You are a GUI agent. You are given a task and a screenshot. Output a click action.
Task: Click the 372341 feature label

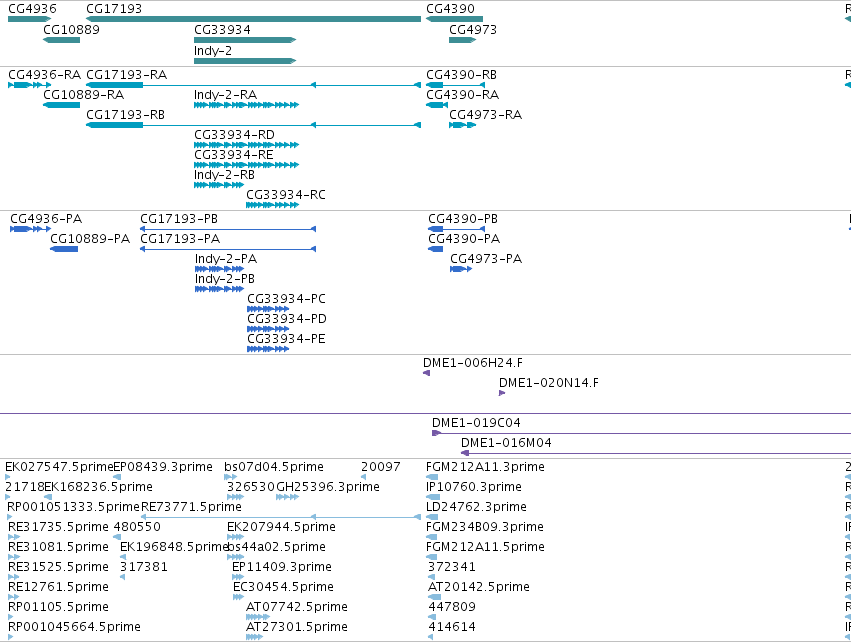coord(452,567)
